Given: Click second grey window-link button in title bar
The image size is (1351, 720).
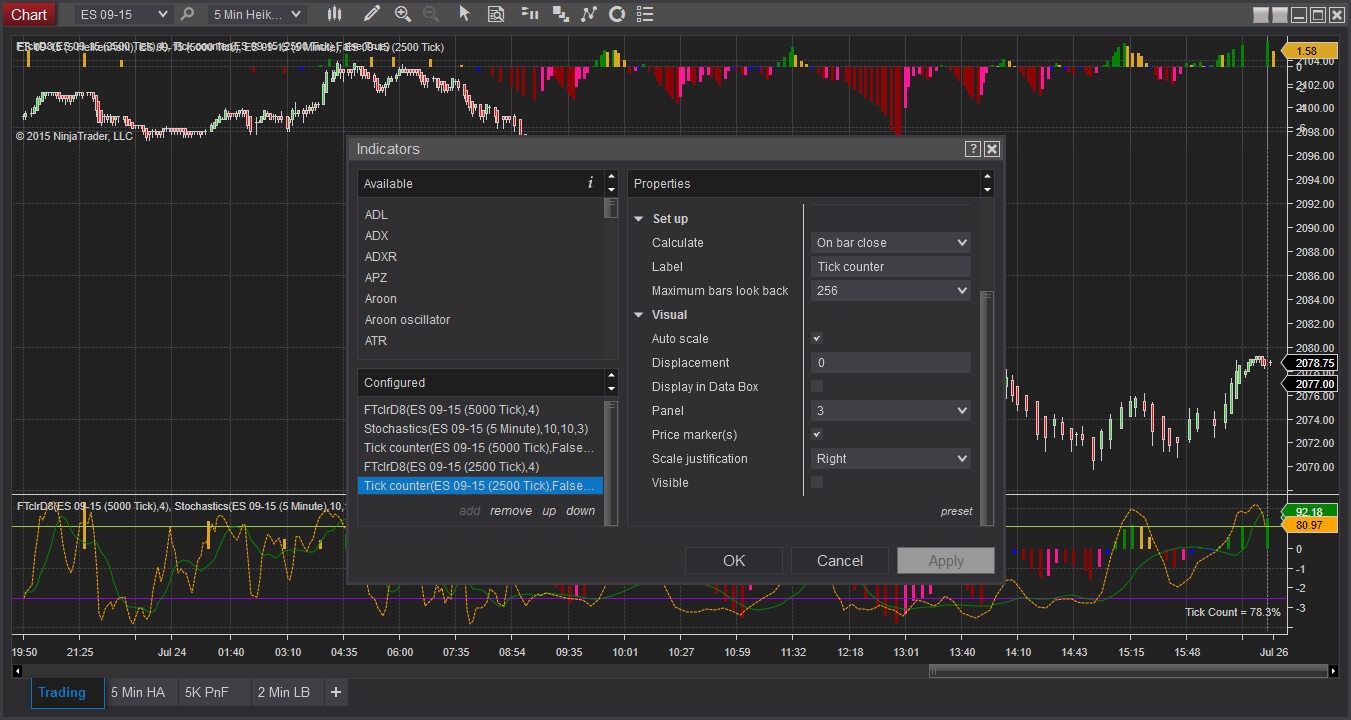Looking at the screenshot, I should [x=1280, y=15].
